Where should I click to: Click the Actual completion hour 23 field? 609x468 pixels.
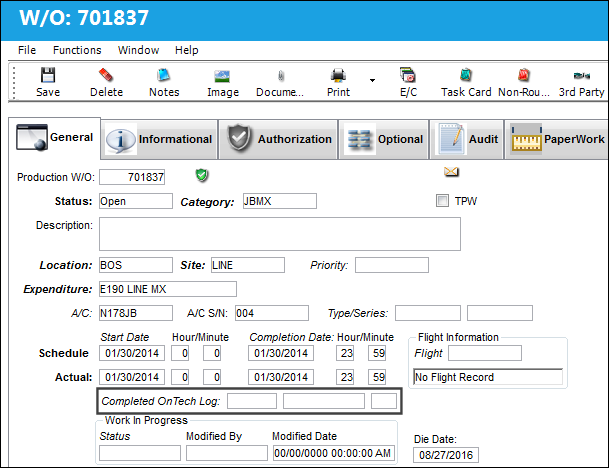pos(345,377)
